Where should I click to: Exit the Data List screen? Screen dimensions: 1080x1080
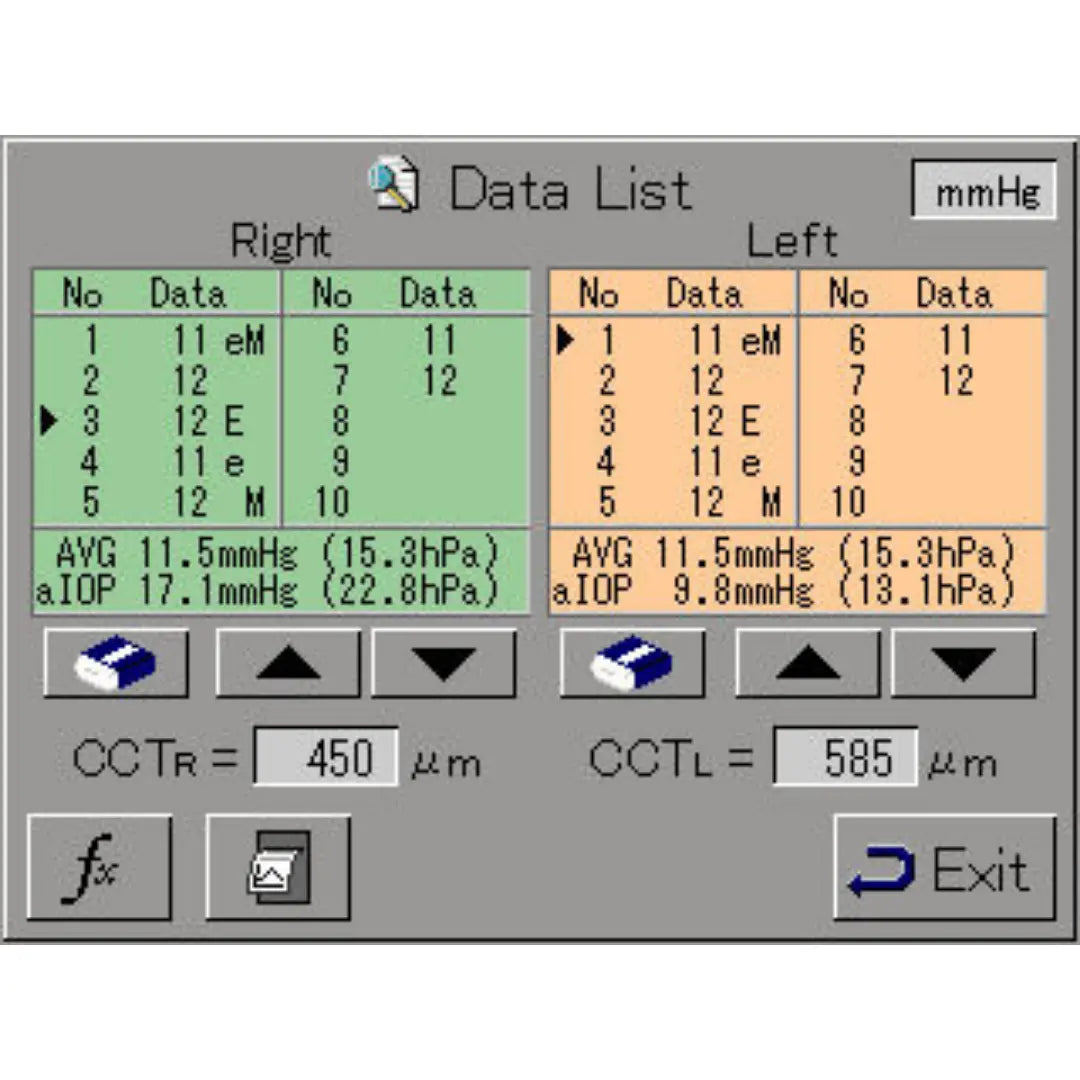point(944,867)
